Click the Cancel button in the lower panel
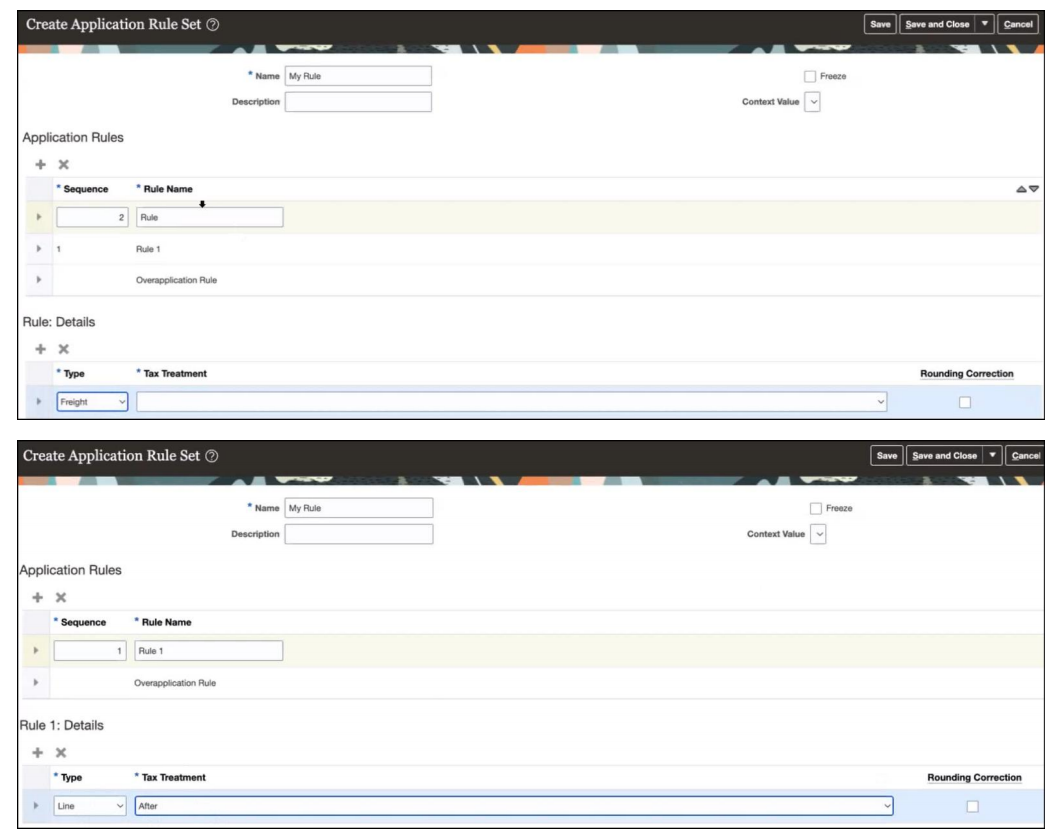Screen dimensions: 1049x836 click(1028, 455)
